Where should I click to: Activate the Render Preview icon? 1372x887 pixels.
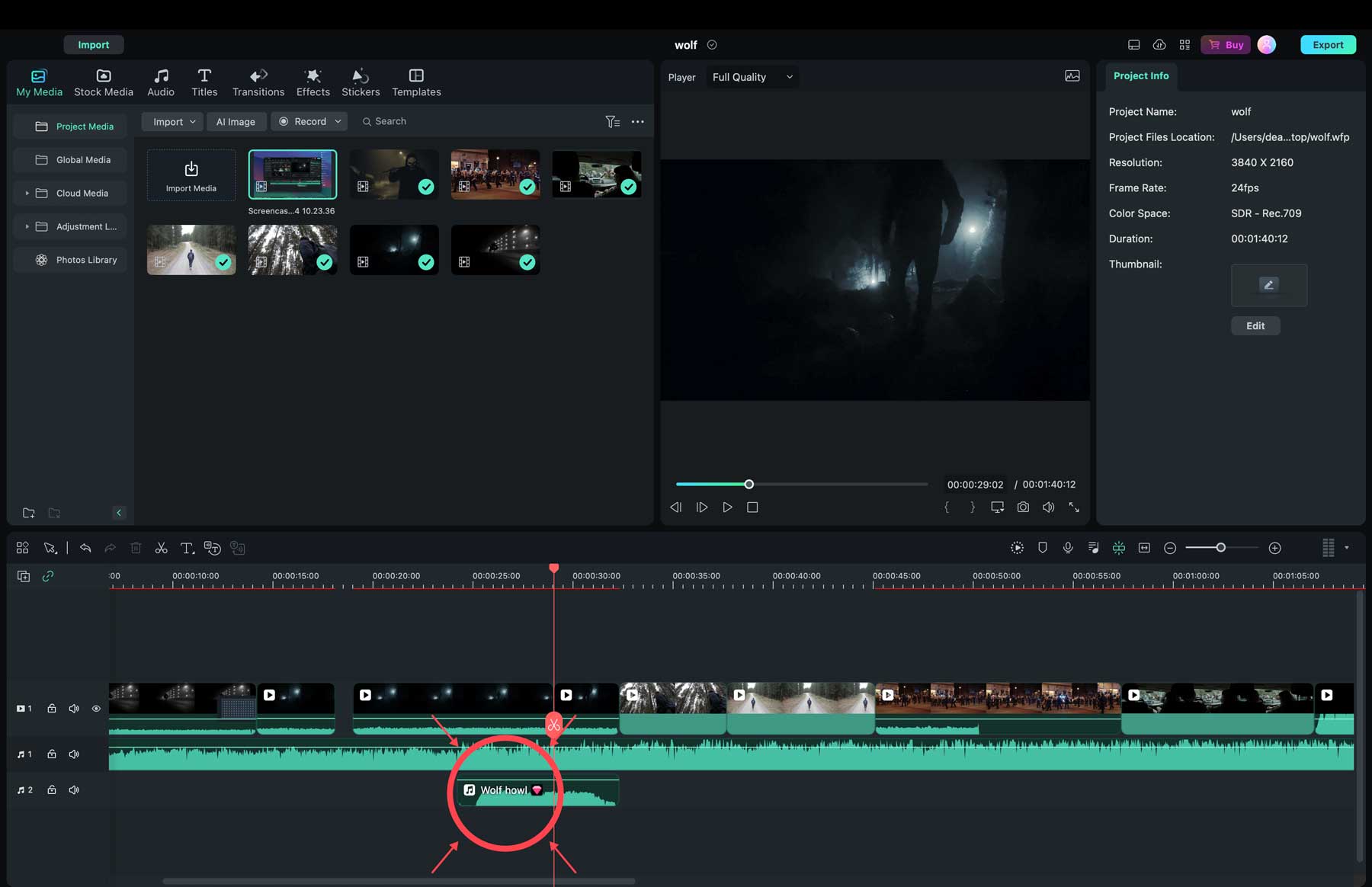1017,548
